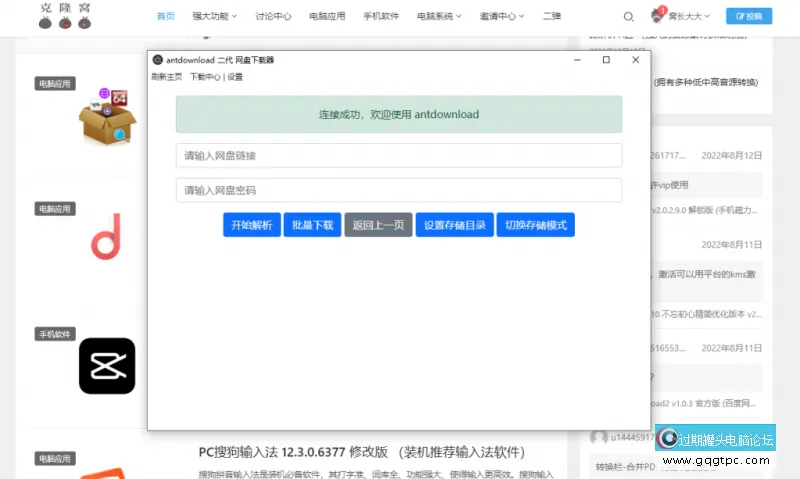Focus the 请输入网盘链接 input field
Image resolution: width=800 pixels, height=479 pixels.
tap(399, 156)
